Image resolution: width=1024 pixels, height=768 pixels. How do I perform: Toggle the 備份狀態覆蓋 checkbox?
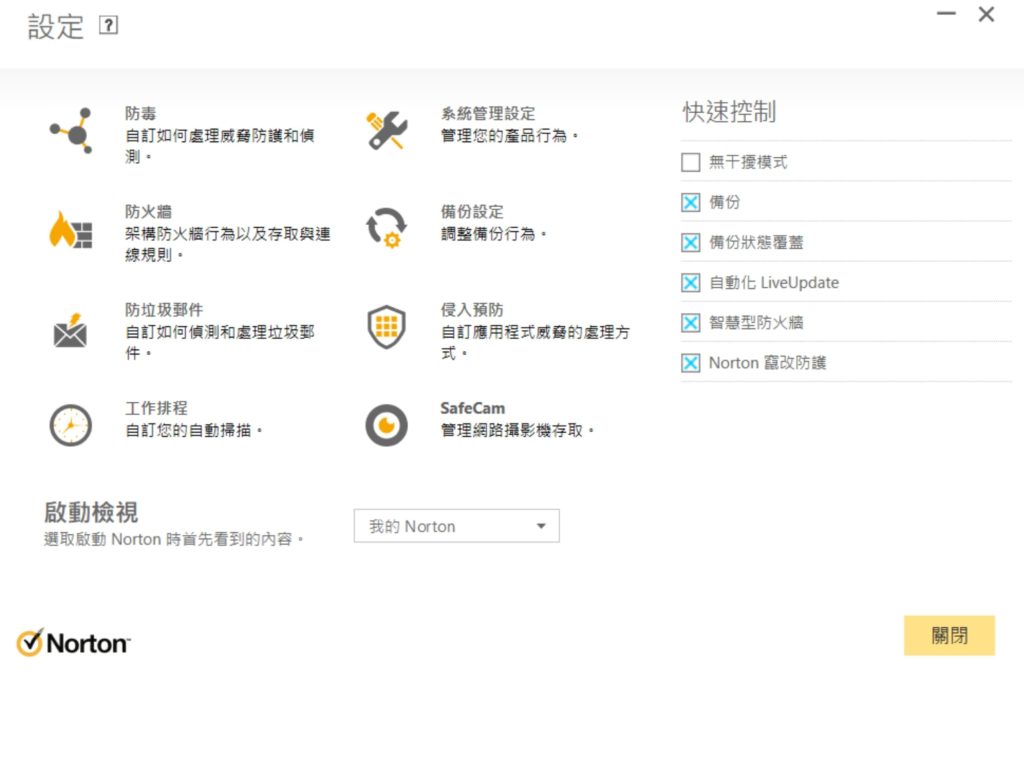coord(690,242)
